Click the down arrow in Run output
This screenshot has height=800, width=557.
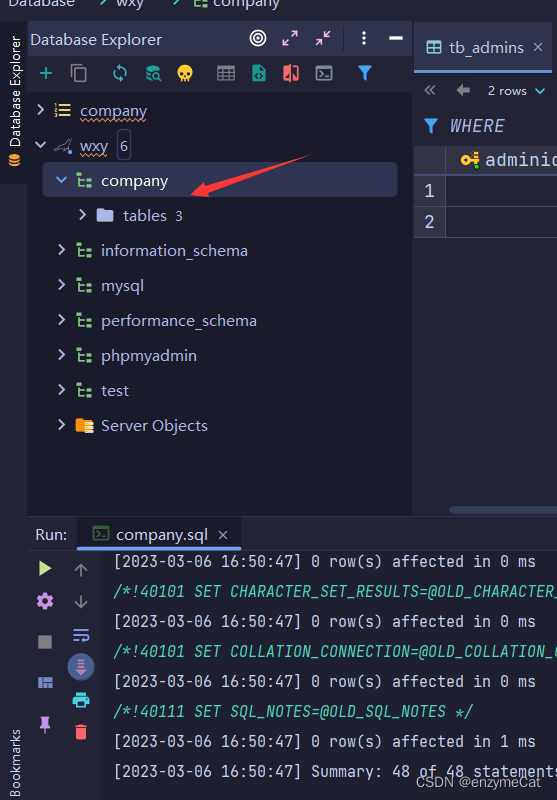tap(81, 602)
